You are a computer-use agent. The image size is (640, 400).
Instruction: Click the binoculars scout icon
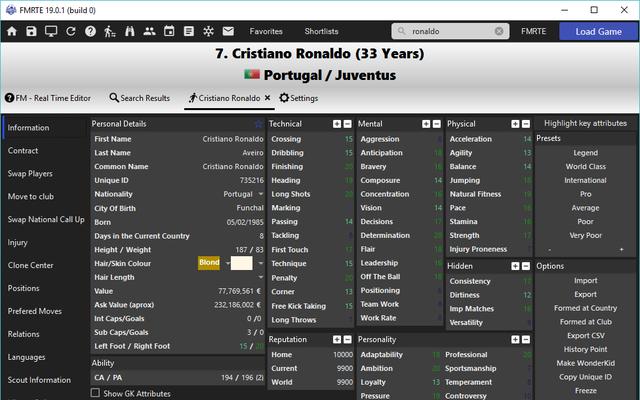click(130, 31)
